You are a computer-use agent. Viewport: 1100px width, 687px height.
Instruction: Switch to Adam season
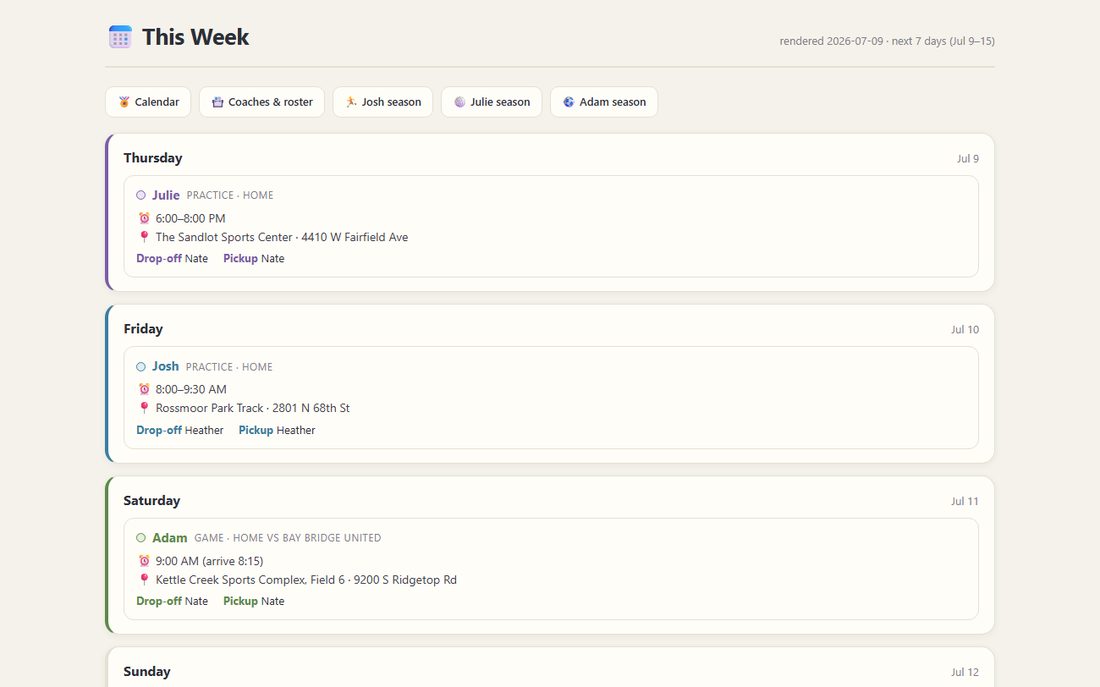point(604,102)
